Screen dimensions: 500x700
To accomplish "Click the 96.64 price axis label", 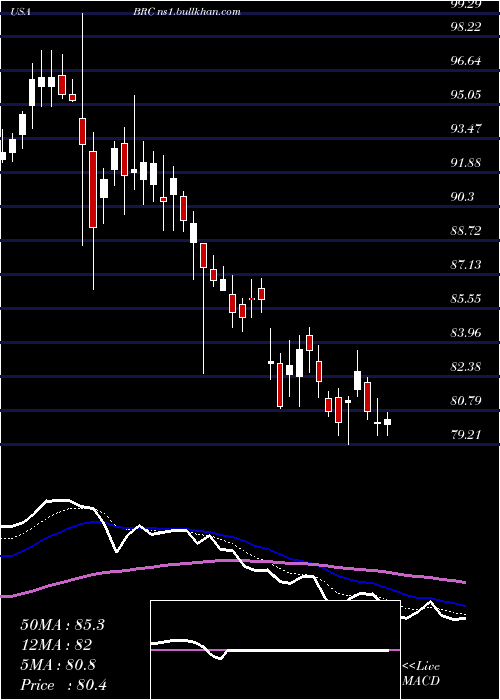I will 467,60.
